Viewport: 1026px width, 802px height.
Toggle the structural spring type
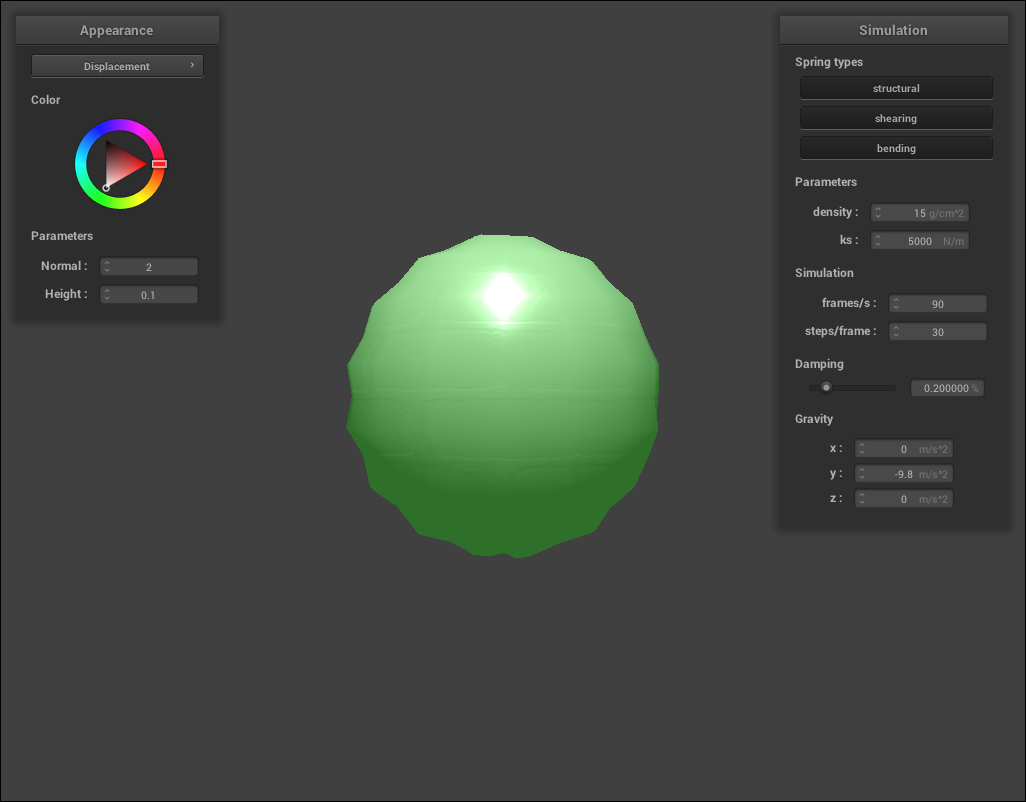coord(896,88)
